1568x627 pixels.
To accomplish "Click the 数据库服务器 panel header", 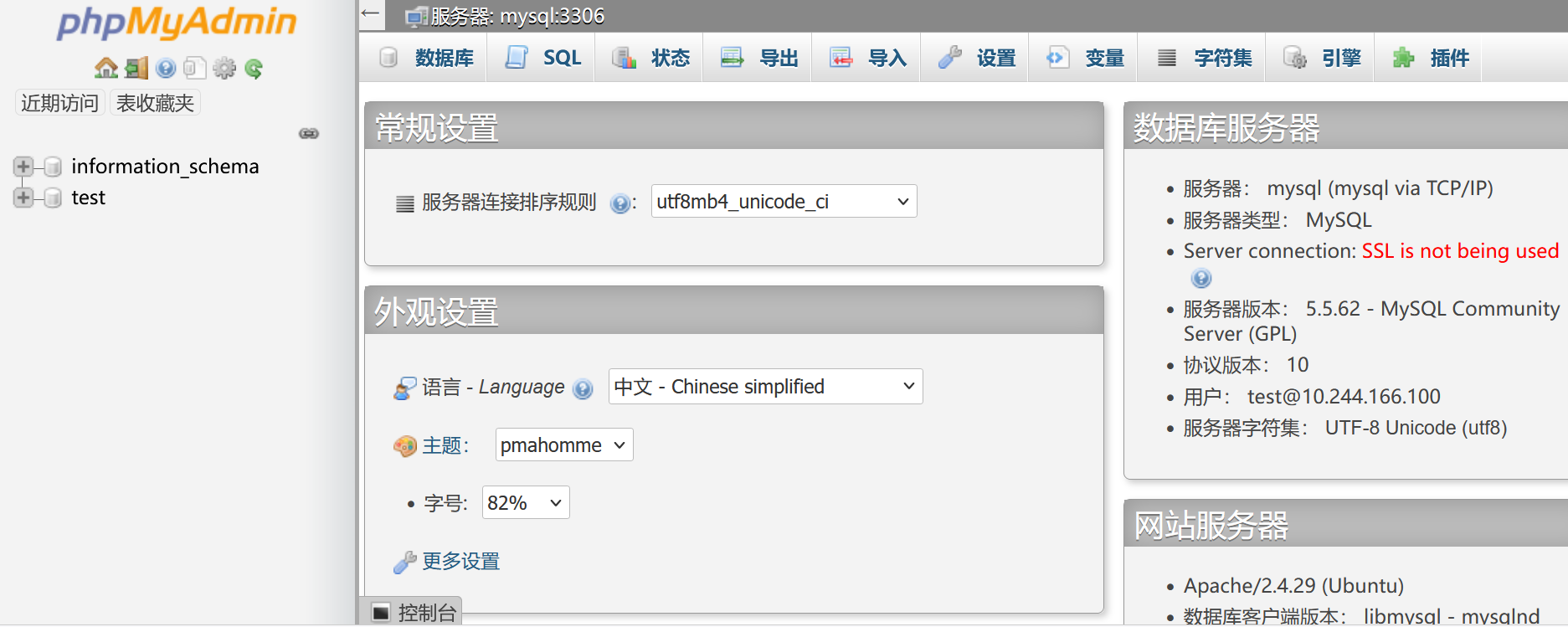I will (1346, 126).
